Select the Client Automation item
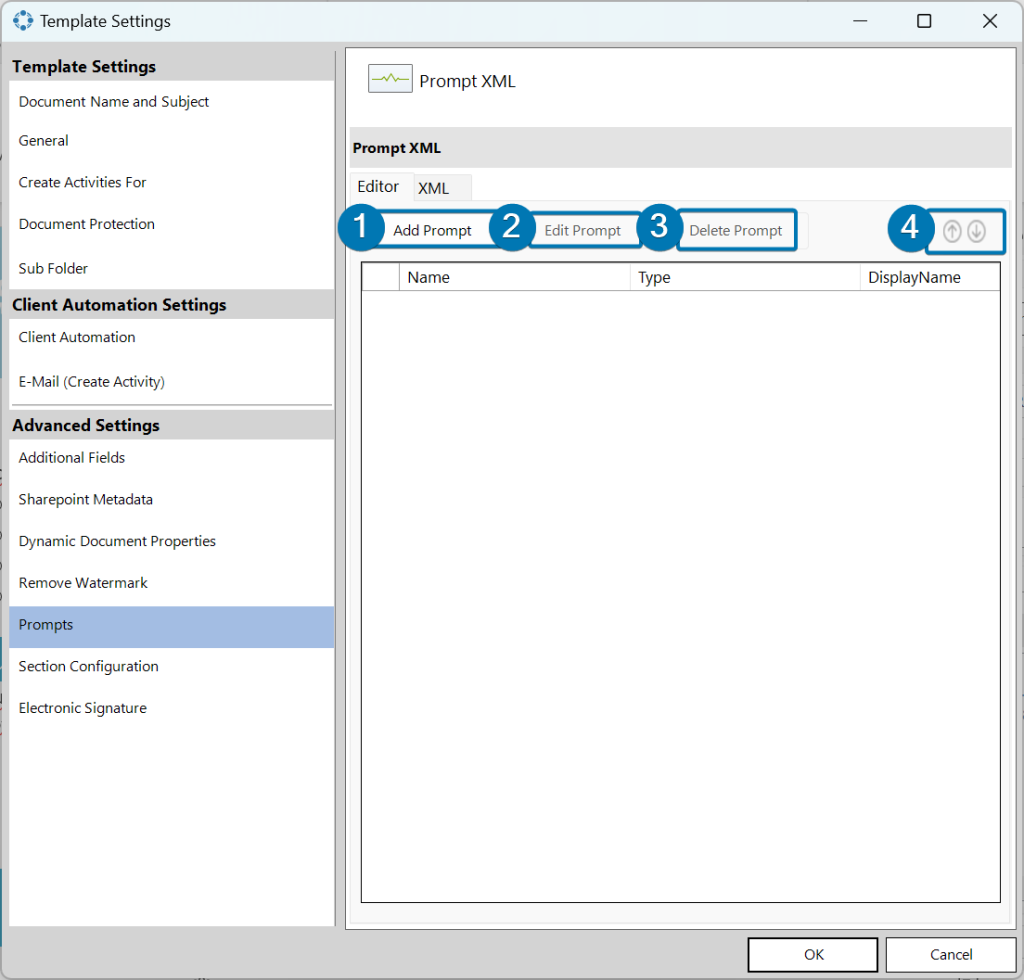 (172, 338)
